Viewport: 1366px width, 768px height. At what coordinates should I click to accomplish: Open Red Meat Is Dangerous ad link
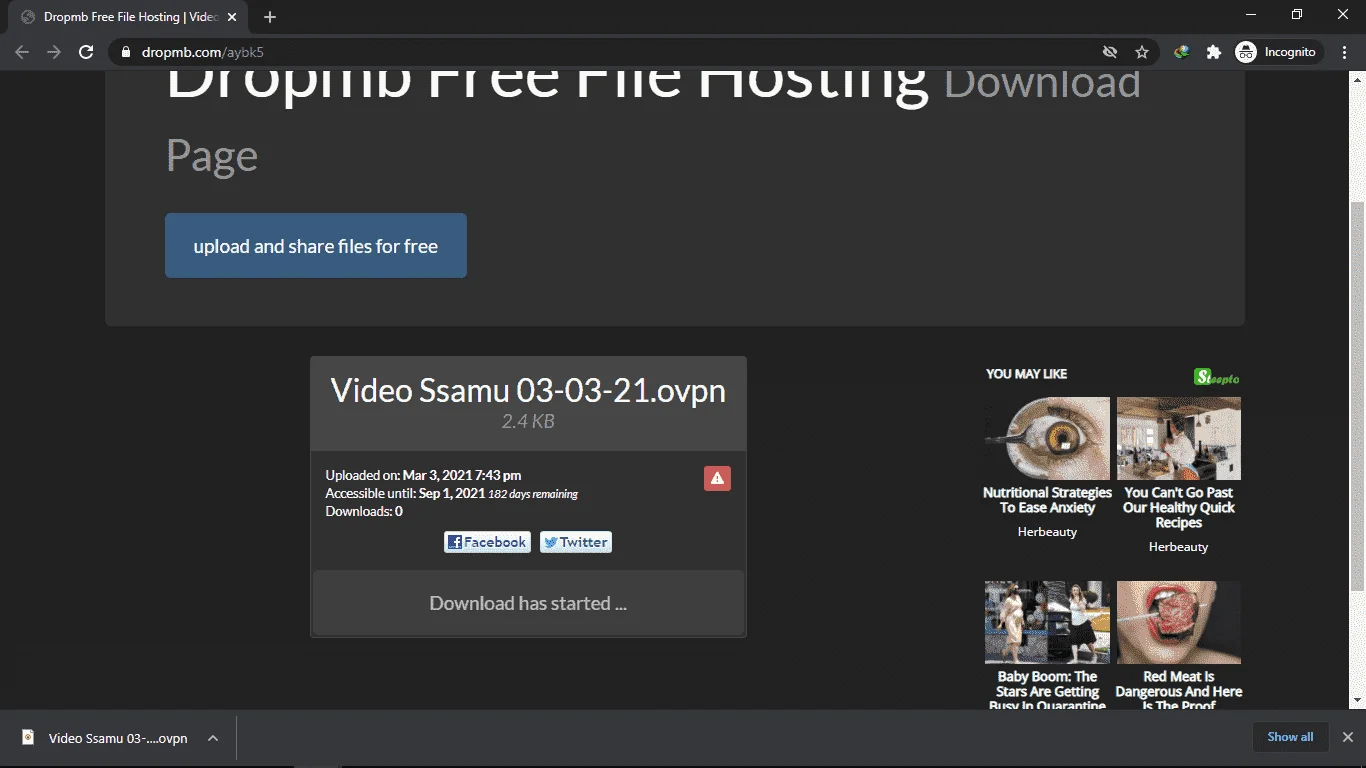click(1179, 691)
